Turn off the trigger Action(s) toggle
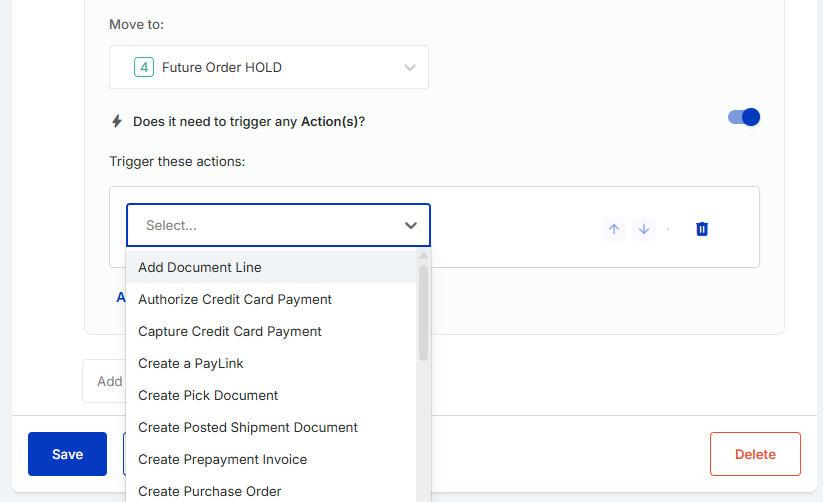The image size is (823, 502). tap(744, 117)
